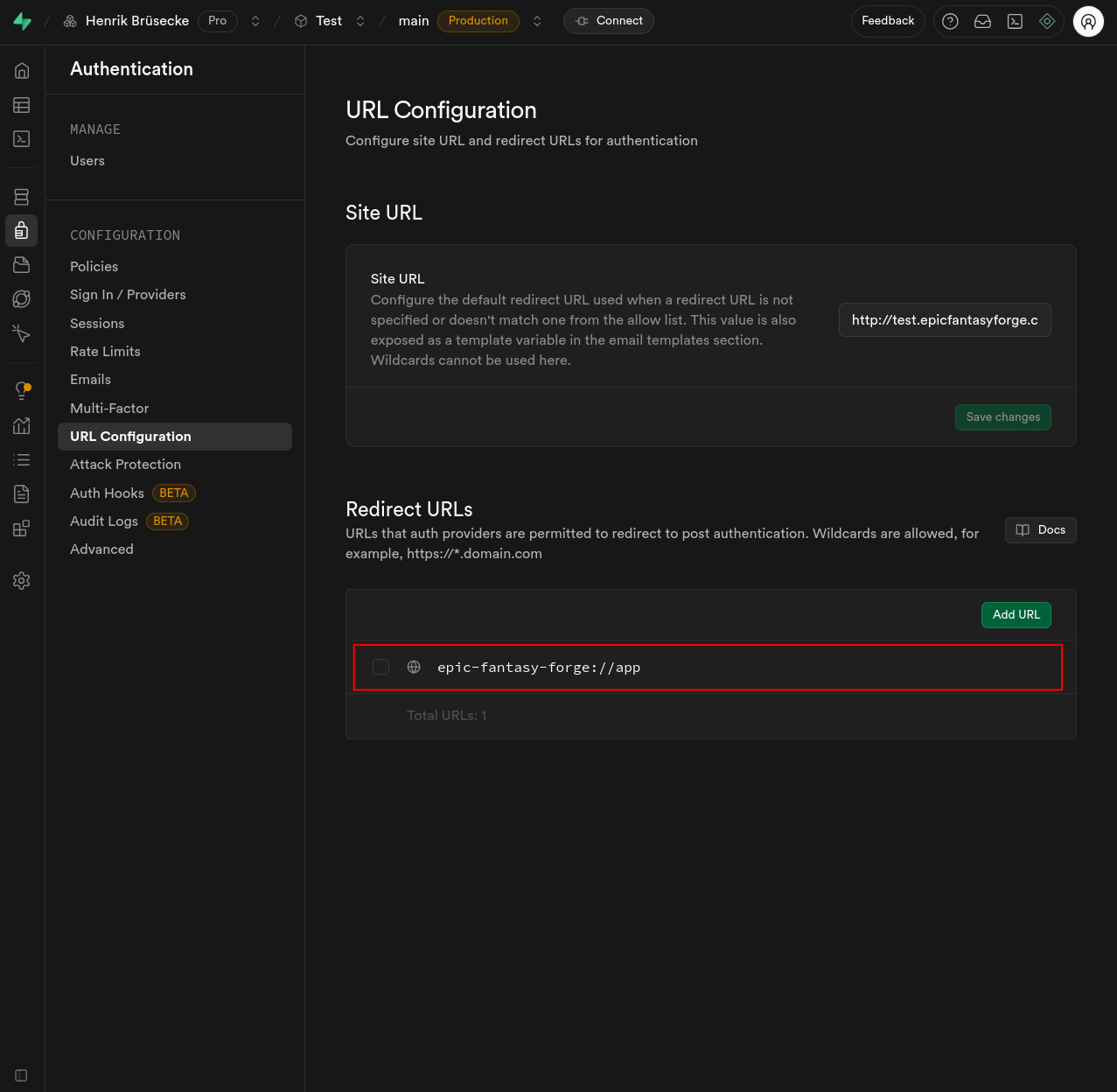This screenshot has height=1092, width=1117.
Task: Edit the Site URL input field
Action: pyautogui.click(x=944, y=319)
